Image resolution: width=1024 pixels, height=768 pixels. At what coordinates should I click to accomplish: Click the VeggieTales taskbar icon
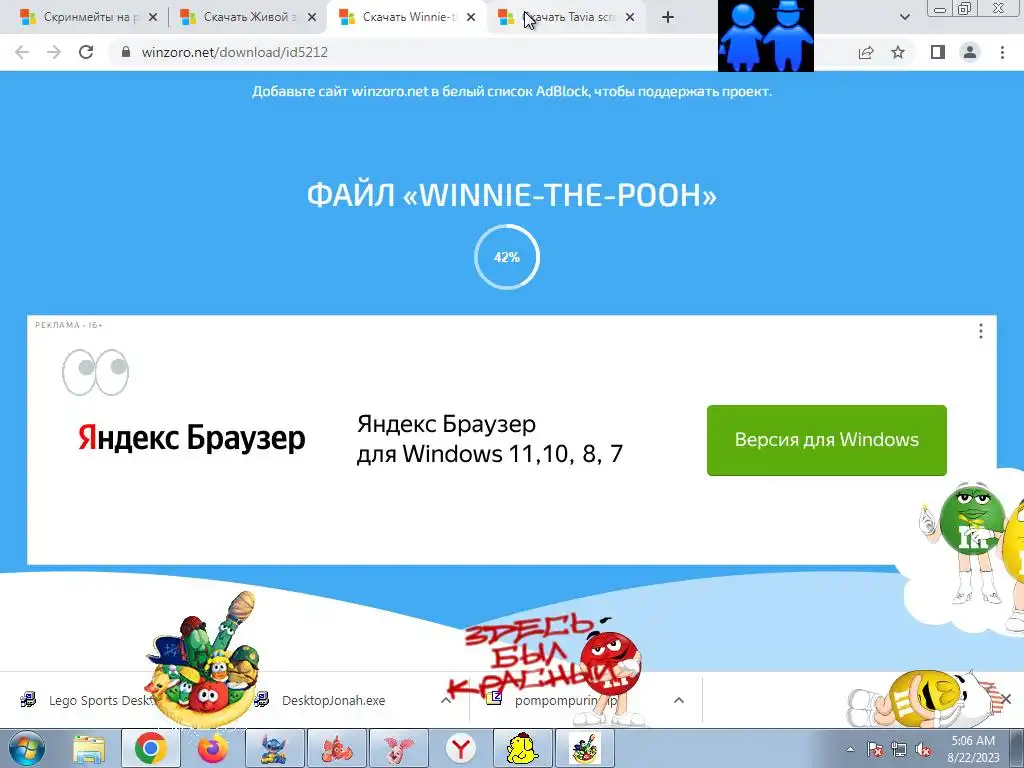coord(584,748)
